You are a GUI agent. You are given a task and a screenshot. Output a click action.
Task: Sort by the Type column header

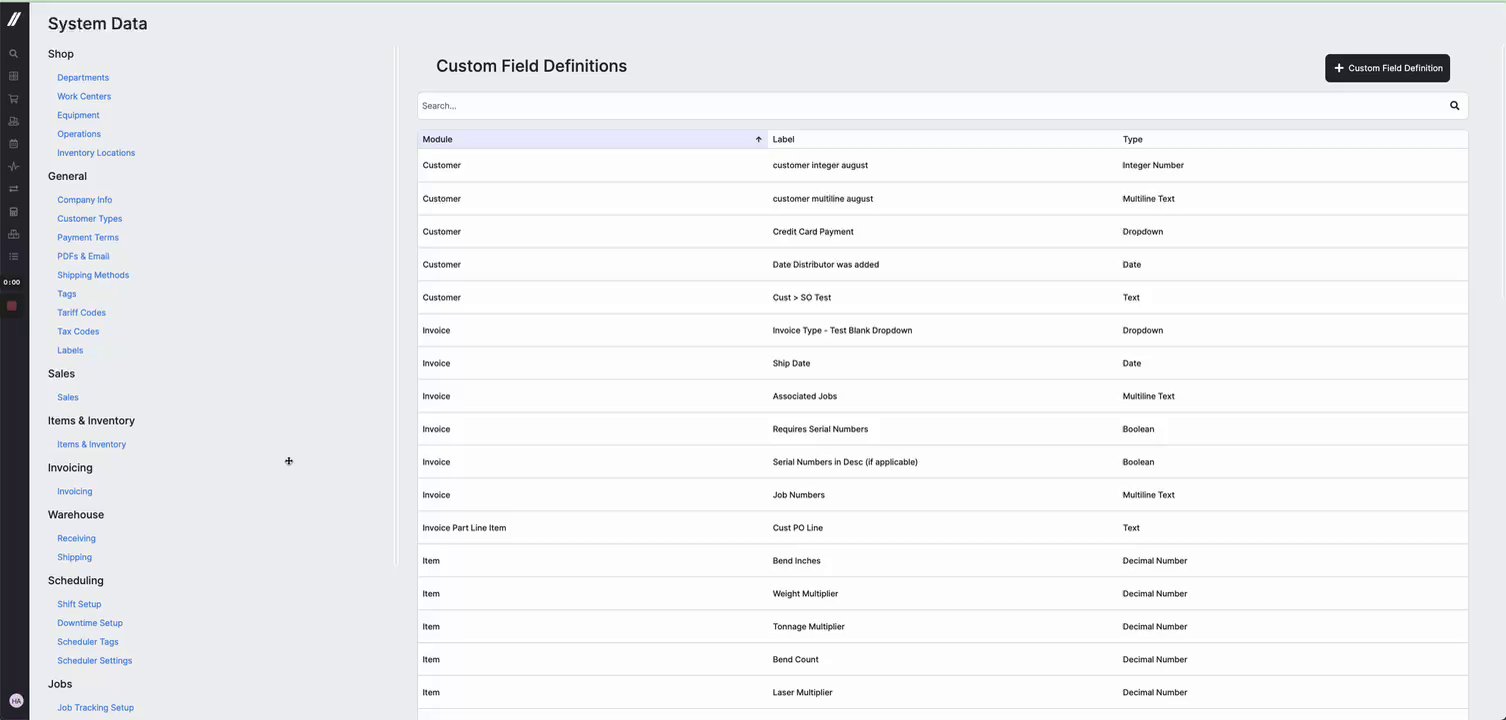(x=1132, y=140)
